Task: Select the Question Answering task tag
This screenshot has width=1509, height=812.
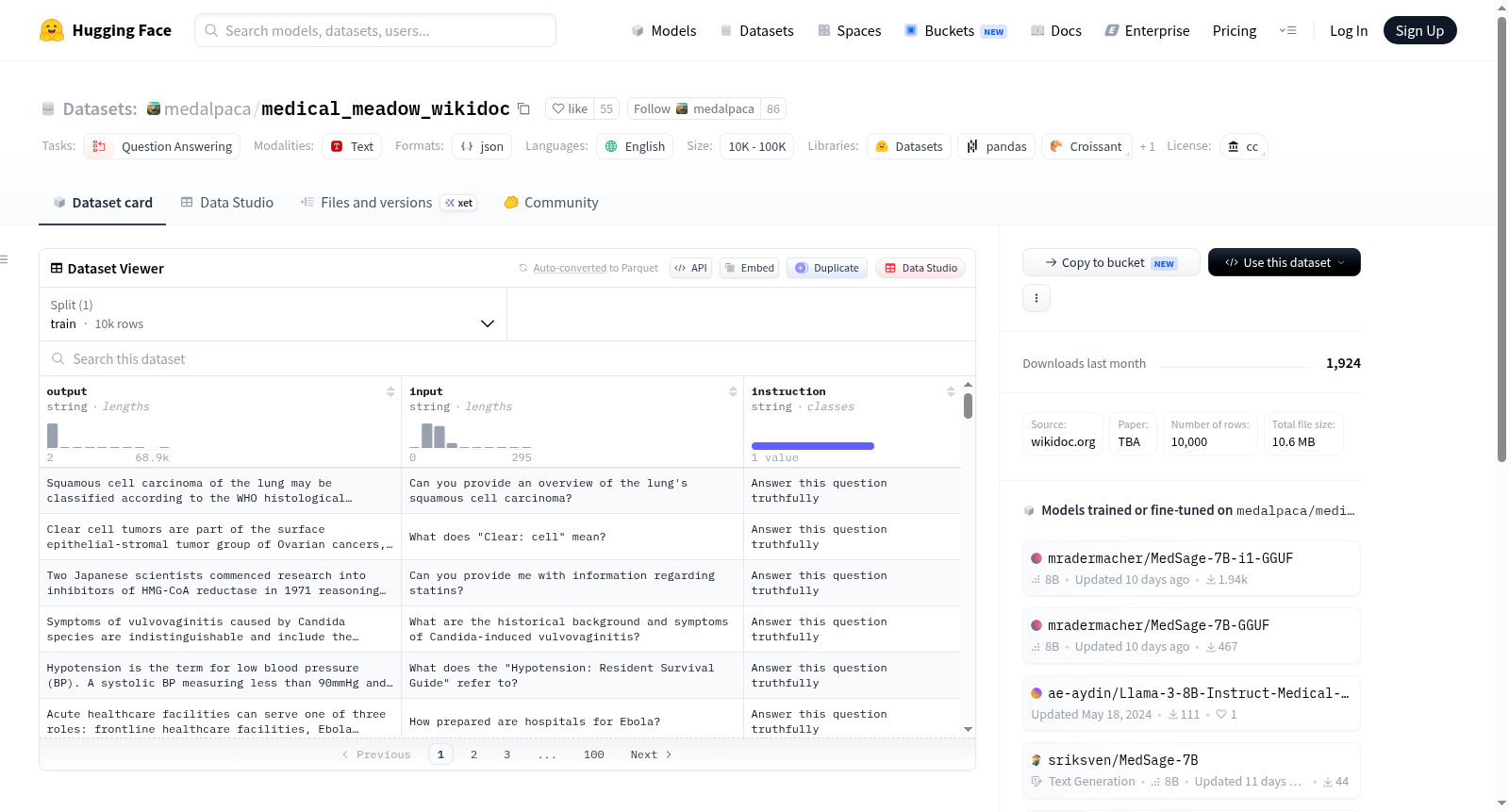Action: pos(162,146)
